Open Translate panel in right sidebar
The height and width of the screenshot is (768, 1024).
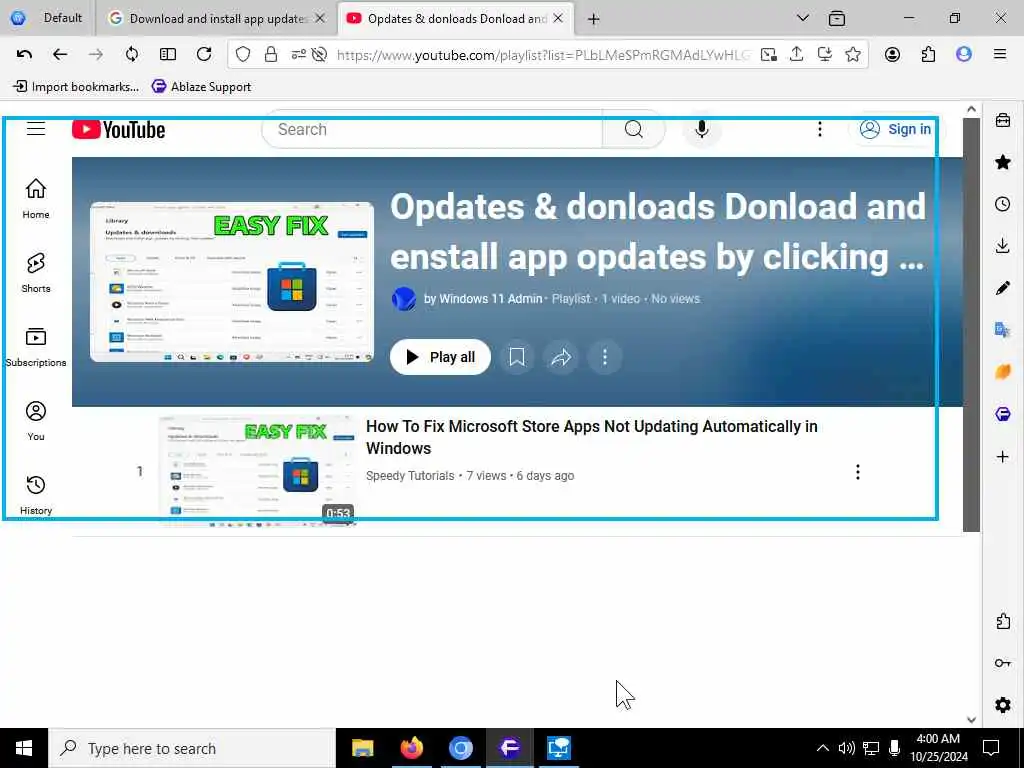[1002, 330]
